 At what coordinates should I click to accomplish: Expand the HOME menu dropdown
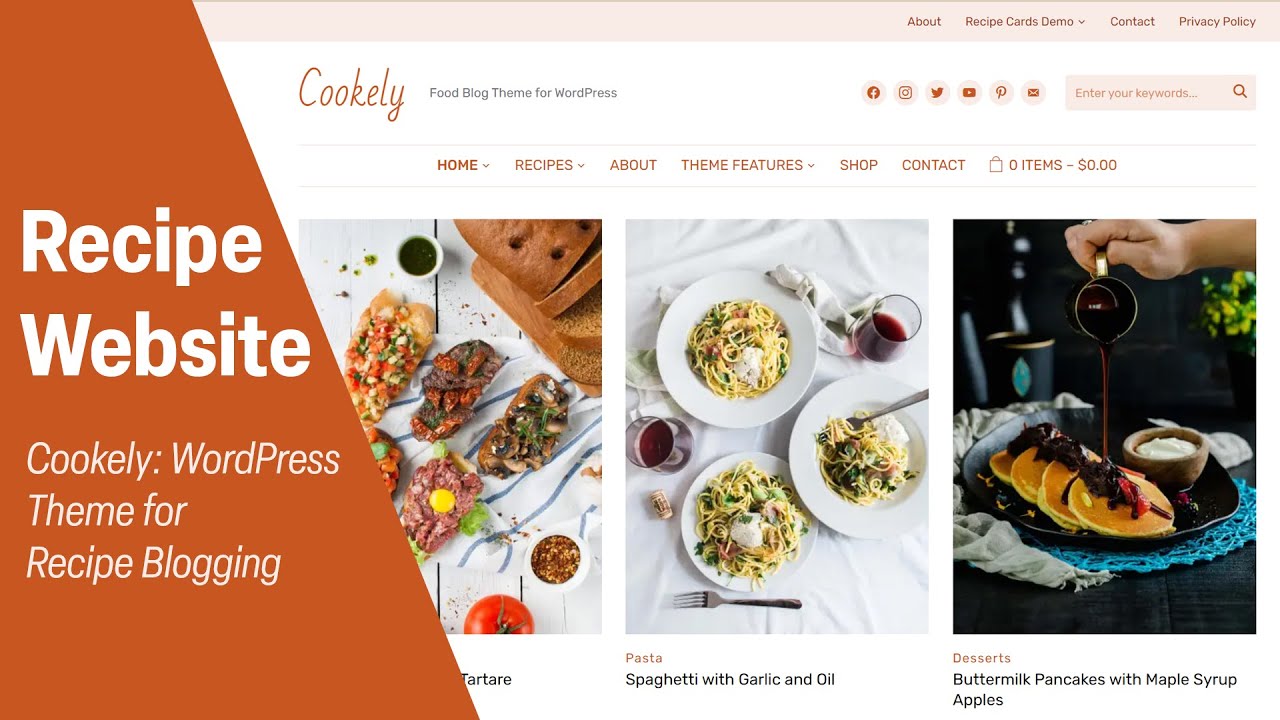[463, 165]
